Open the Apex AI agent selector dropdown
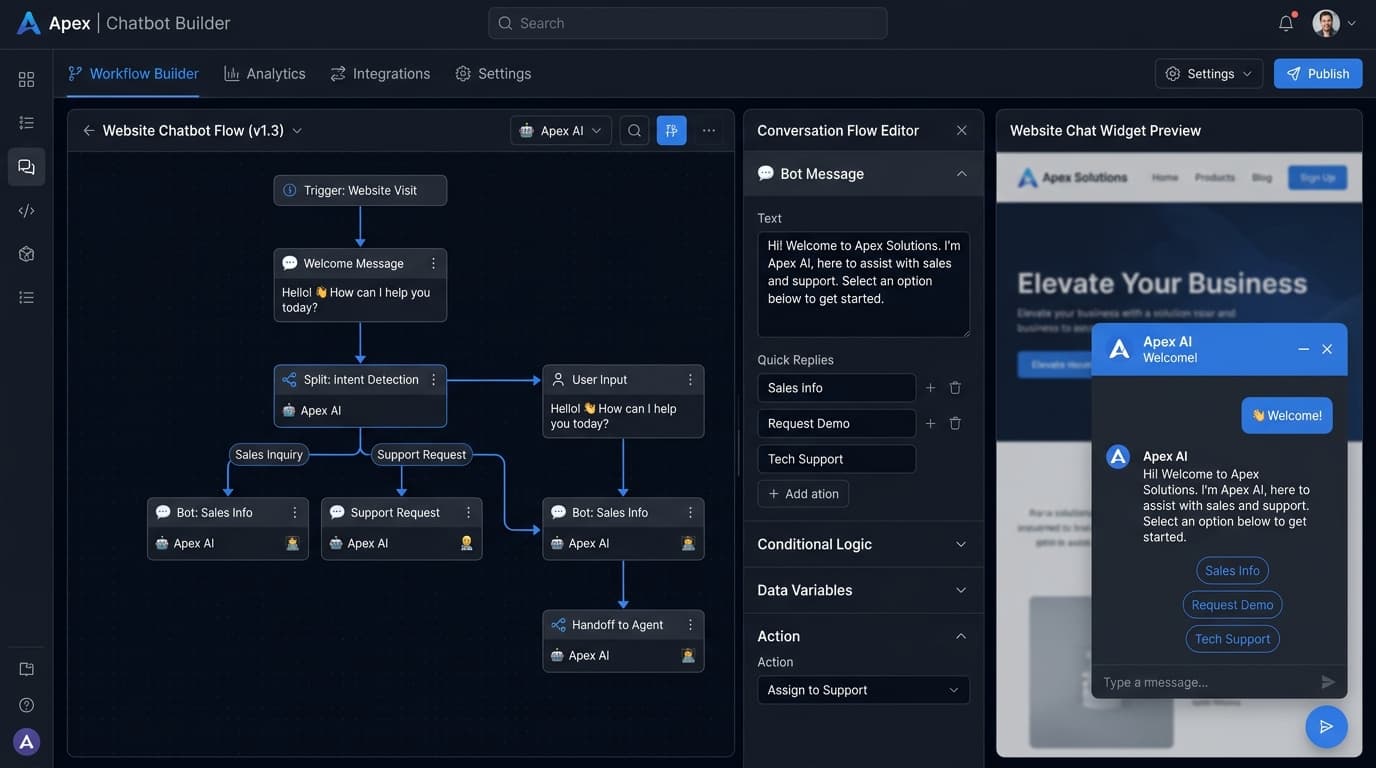Viewport: 1376px width, 768px height. (x=561, y=130)
